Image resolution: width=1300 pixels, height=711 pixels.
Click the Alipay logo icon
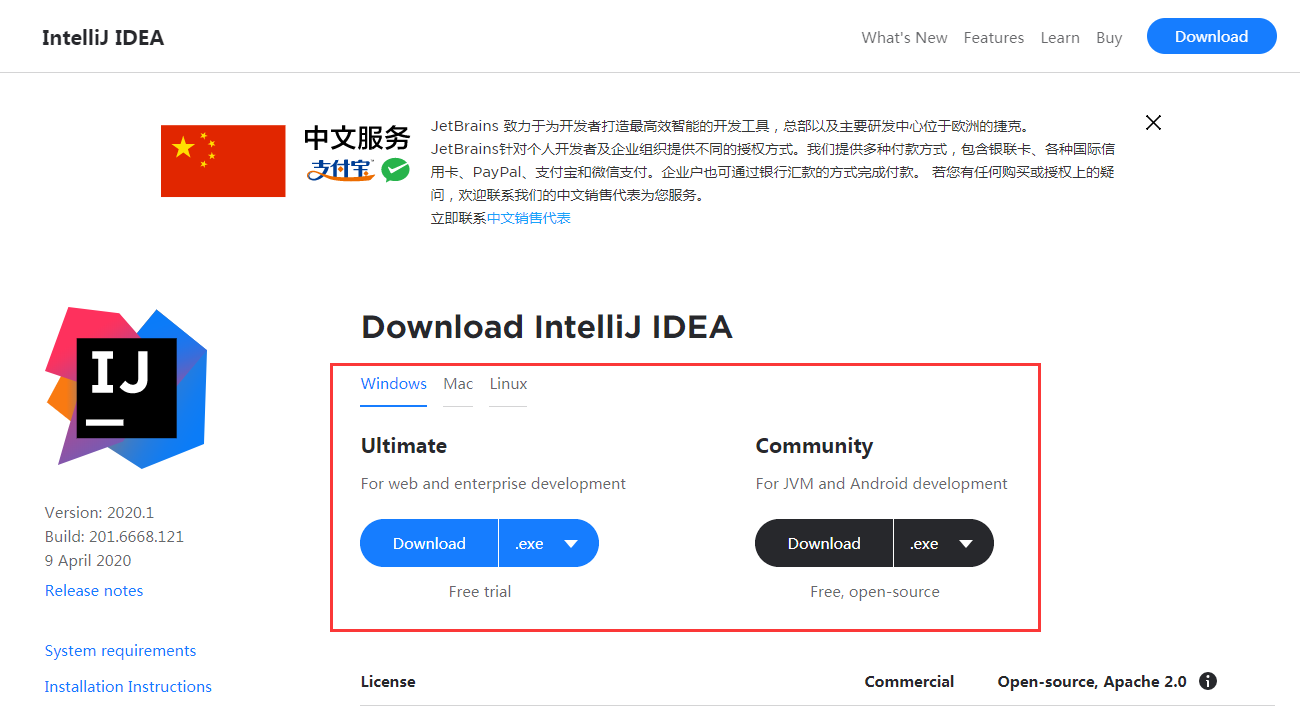[x=340, y=170]
